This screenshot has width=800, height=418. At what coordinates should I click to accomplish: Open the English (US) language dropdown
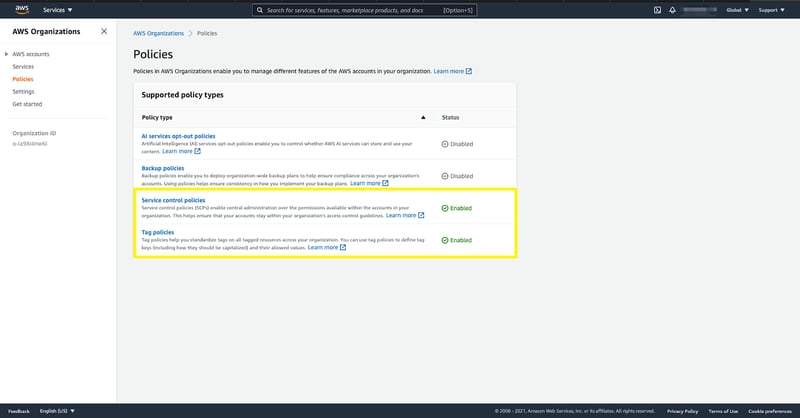tap(57, 411)
